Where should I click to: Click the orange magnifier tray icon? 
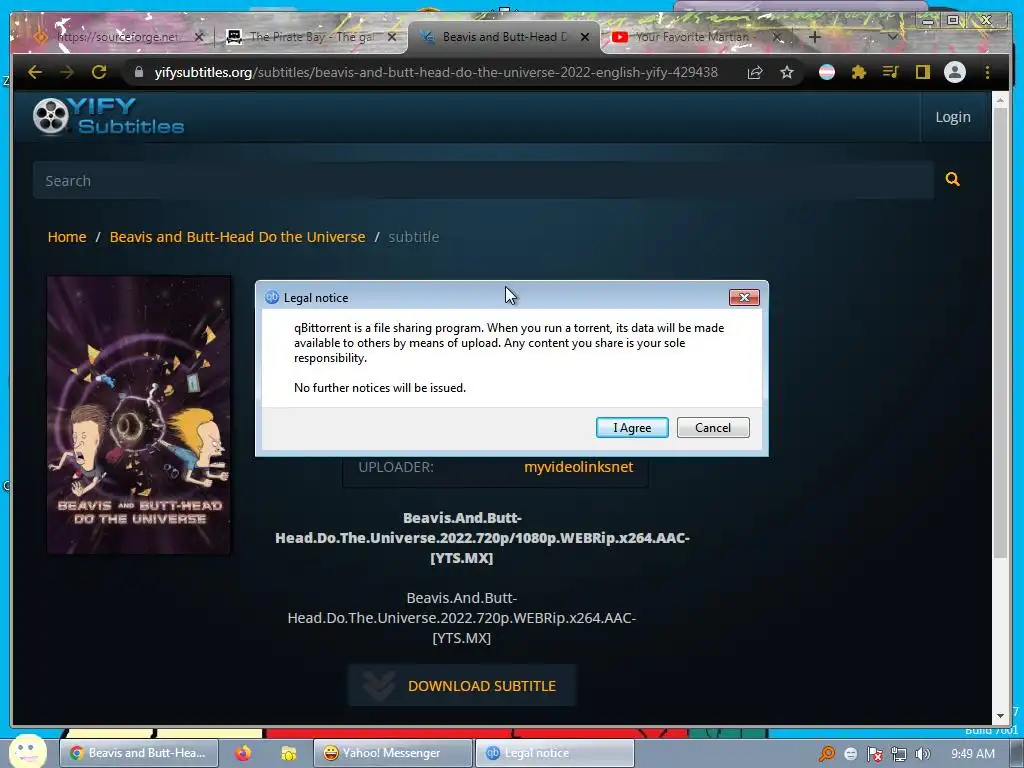tap(827, 754)
